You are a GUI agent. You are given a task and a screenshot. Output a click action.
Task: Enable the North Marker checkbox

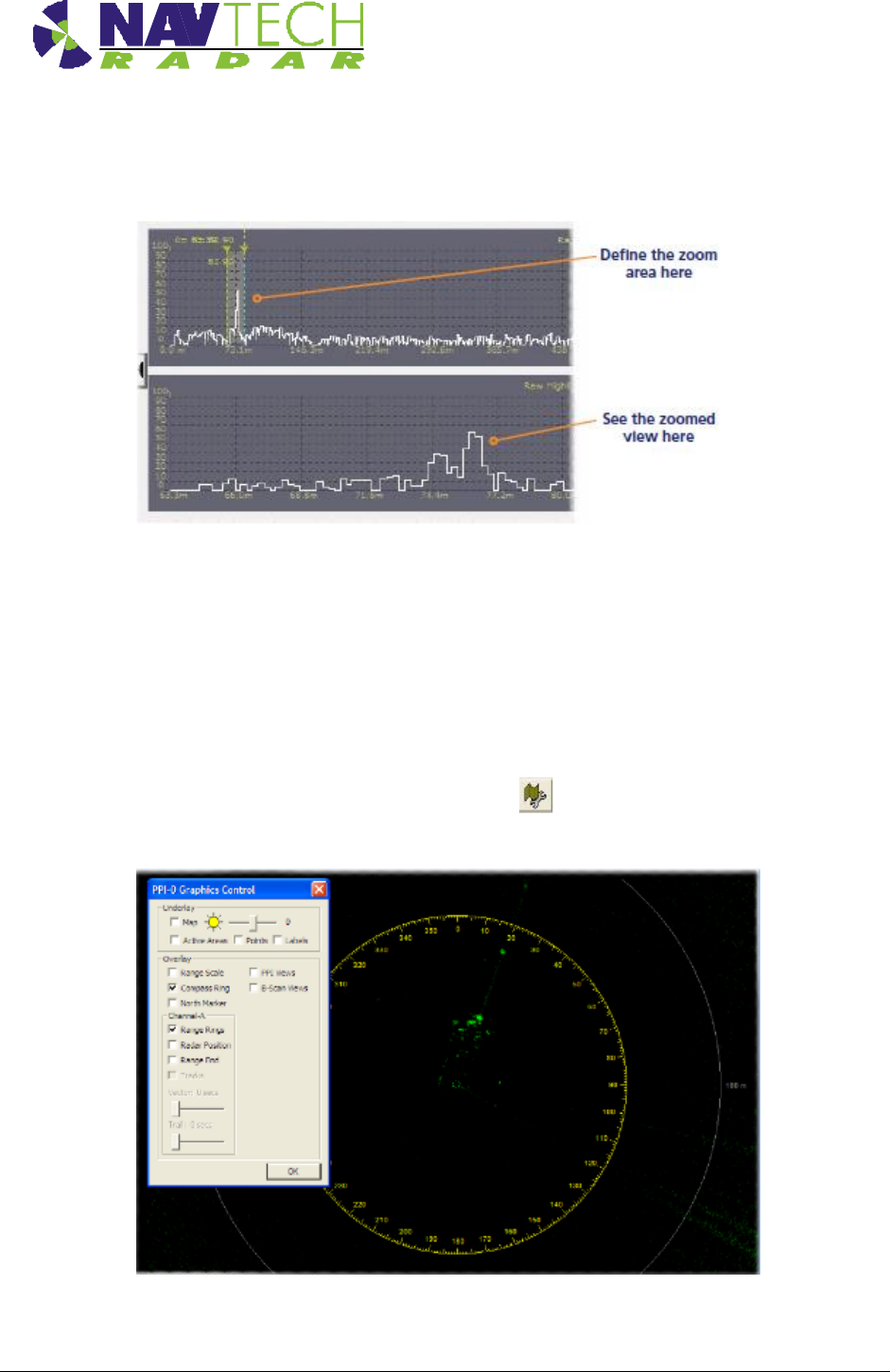click(x=172, y=1002)
